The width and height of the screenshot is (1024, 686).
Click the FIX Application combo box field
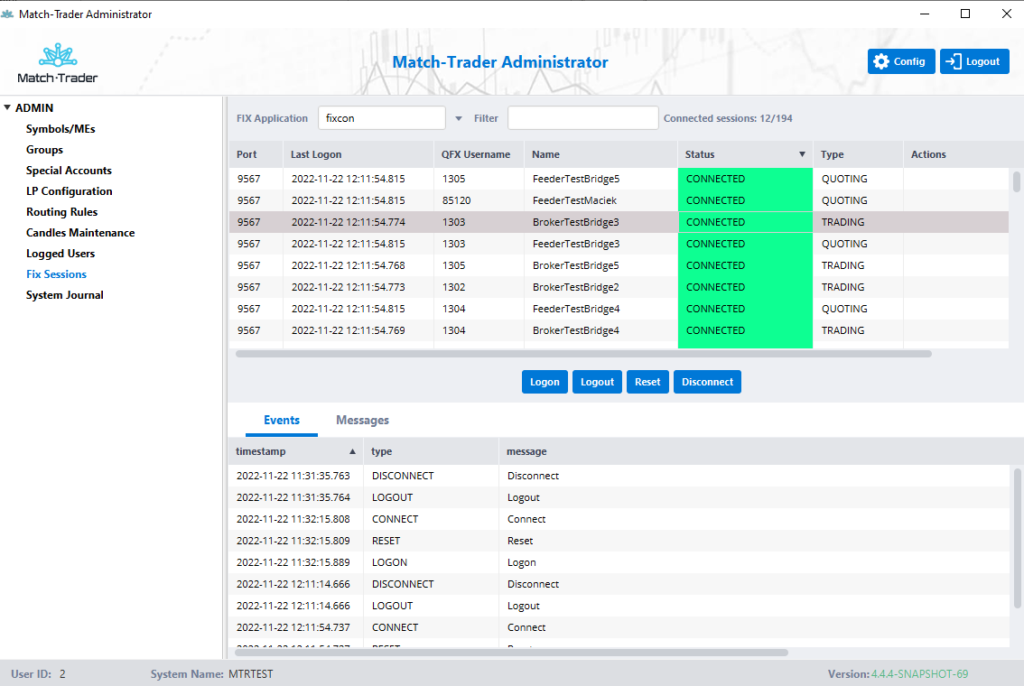tap(382, 118)
